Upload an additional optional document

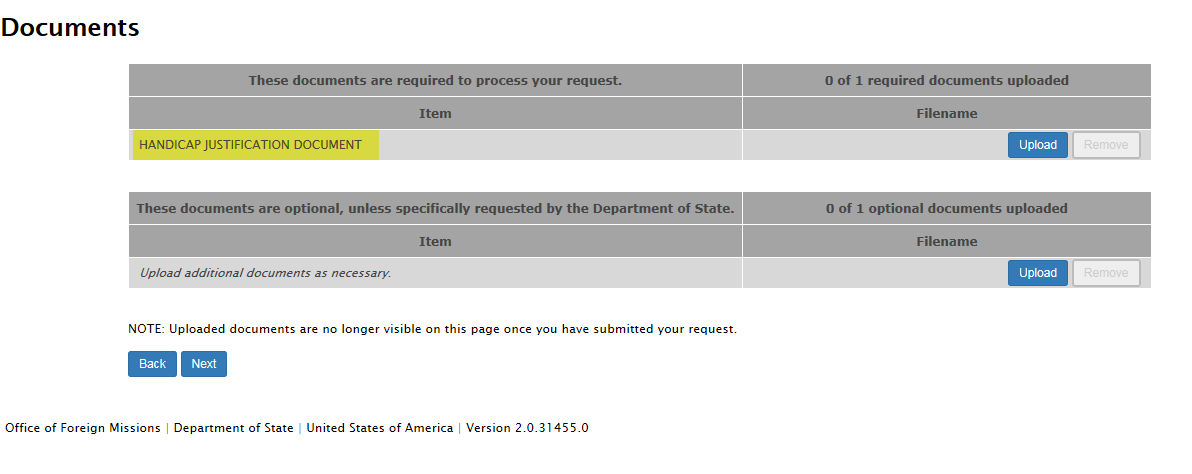pyautogui.click(x=1037, y=273)
